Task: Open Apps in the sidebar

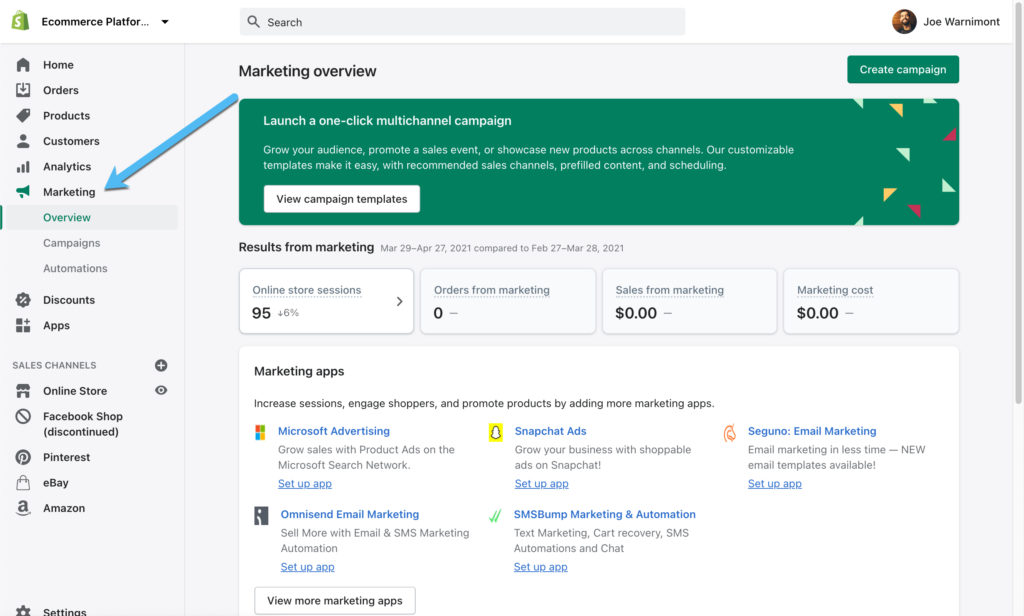Action: pyautogui.click(x=56, y=325)
